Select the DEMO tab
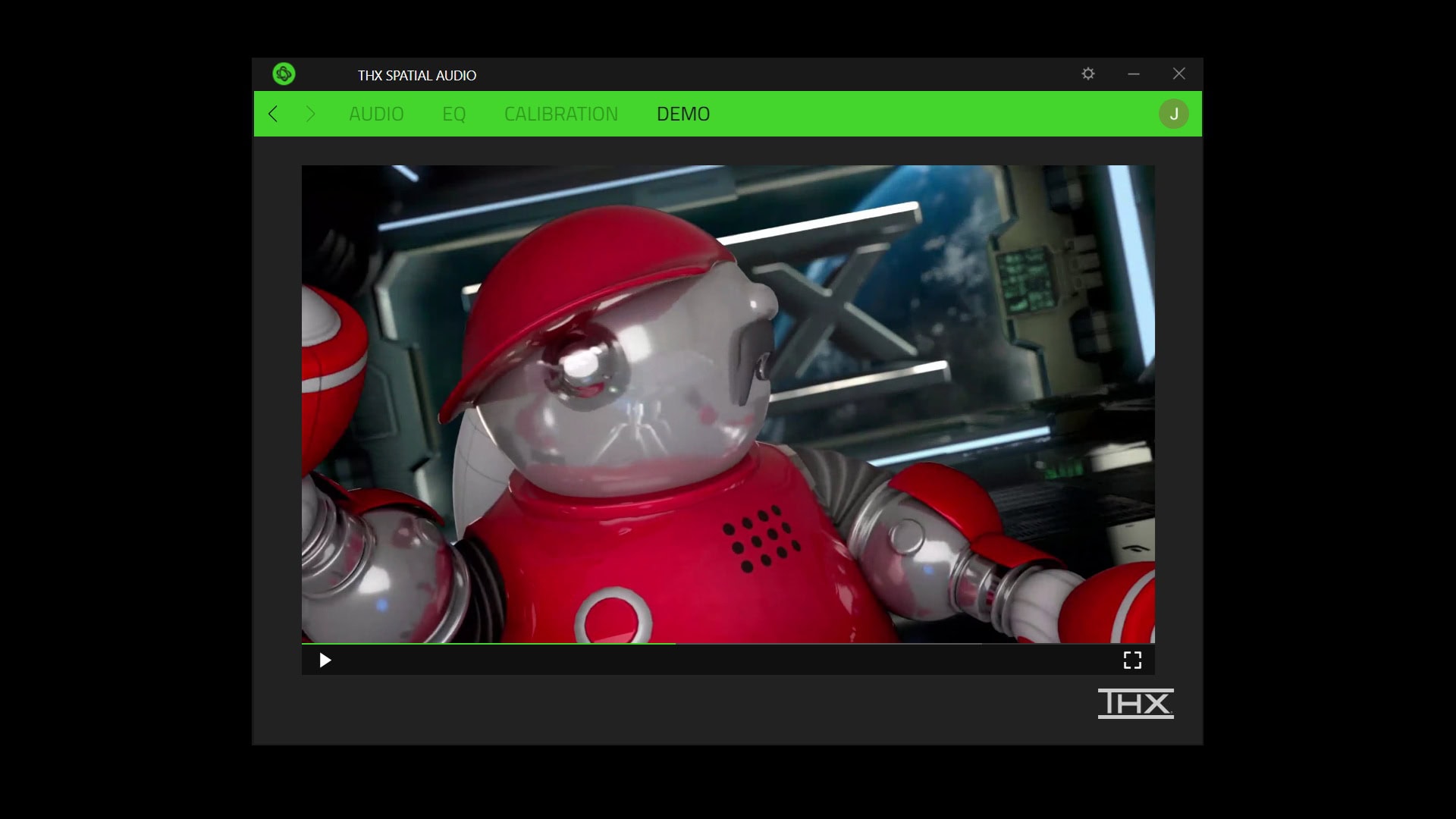 coord(683,114)
